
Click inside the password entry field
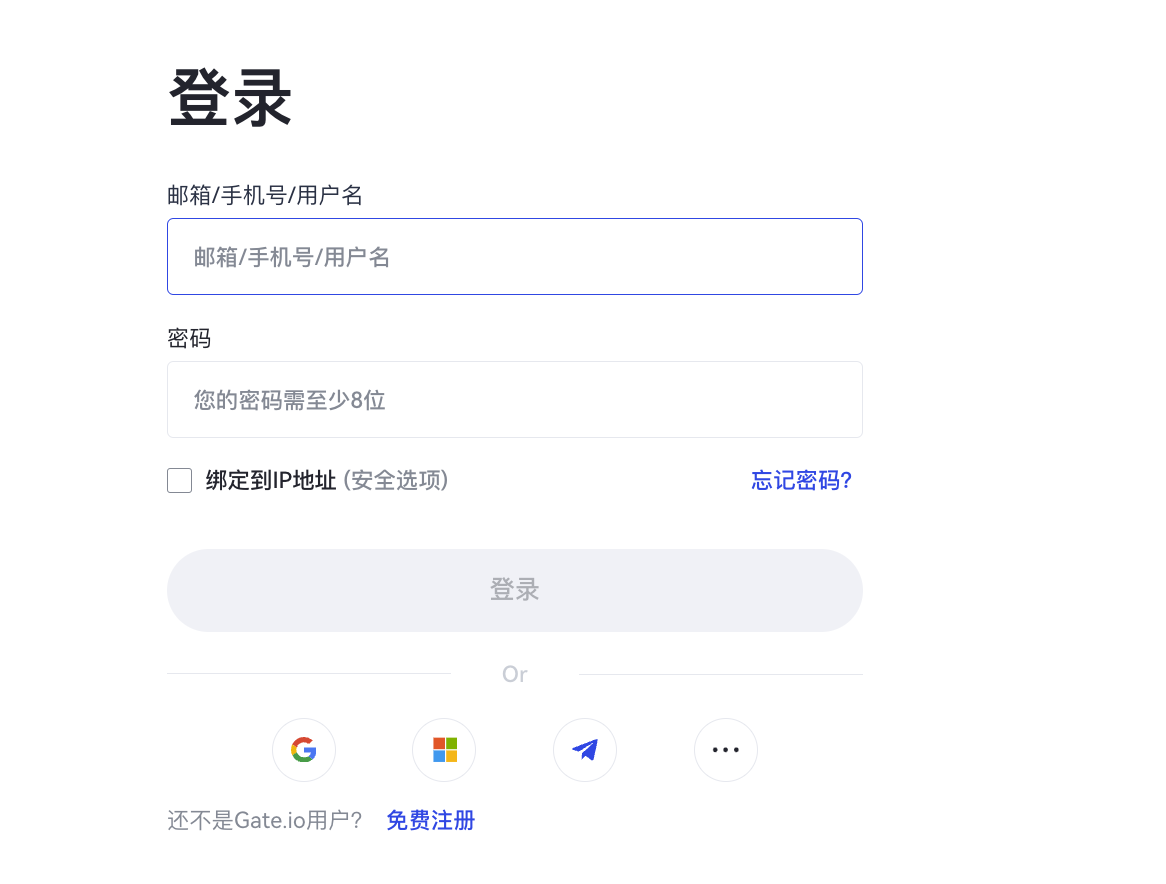tap(514, 399)
